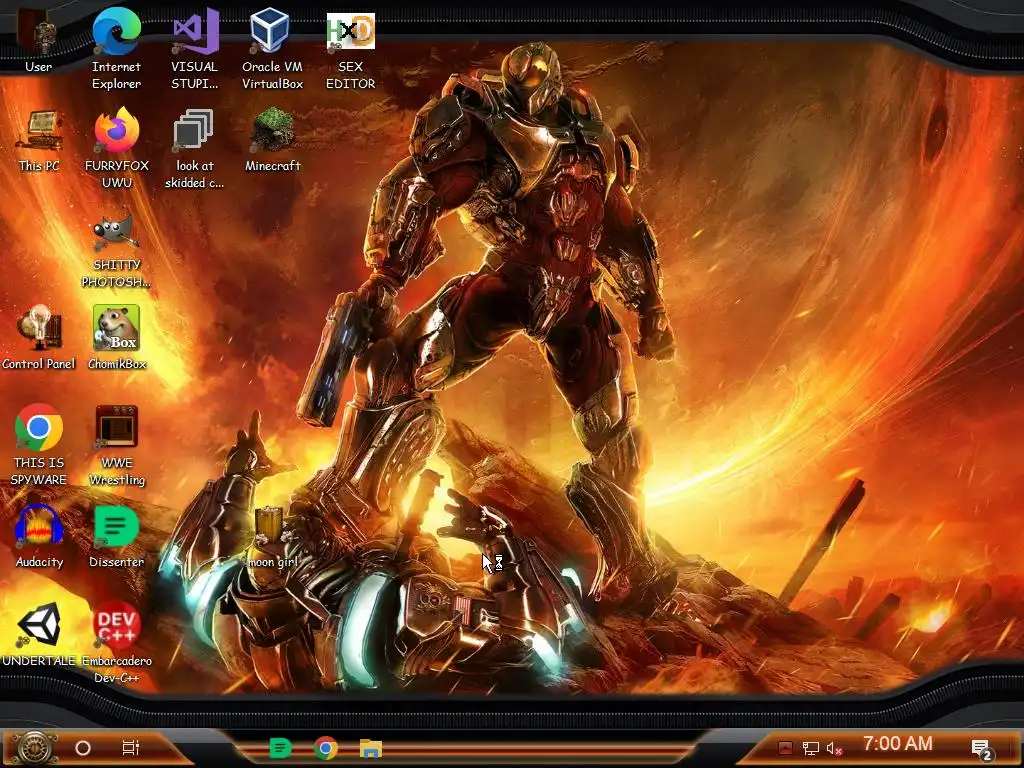Click the Cortana search circle in taskbar
The width and height of the screenshot is (1024, 768).
pyautogui.click(x=83, y=748)
